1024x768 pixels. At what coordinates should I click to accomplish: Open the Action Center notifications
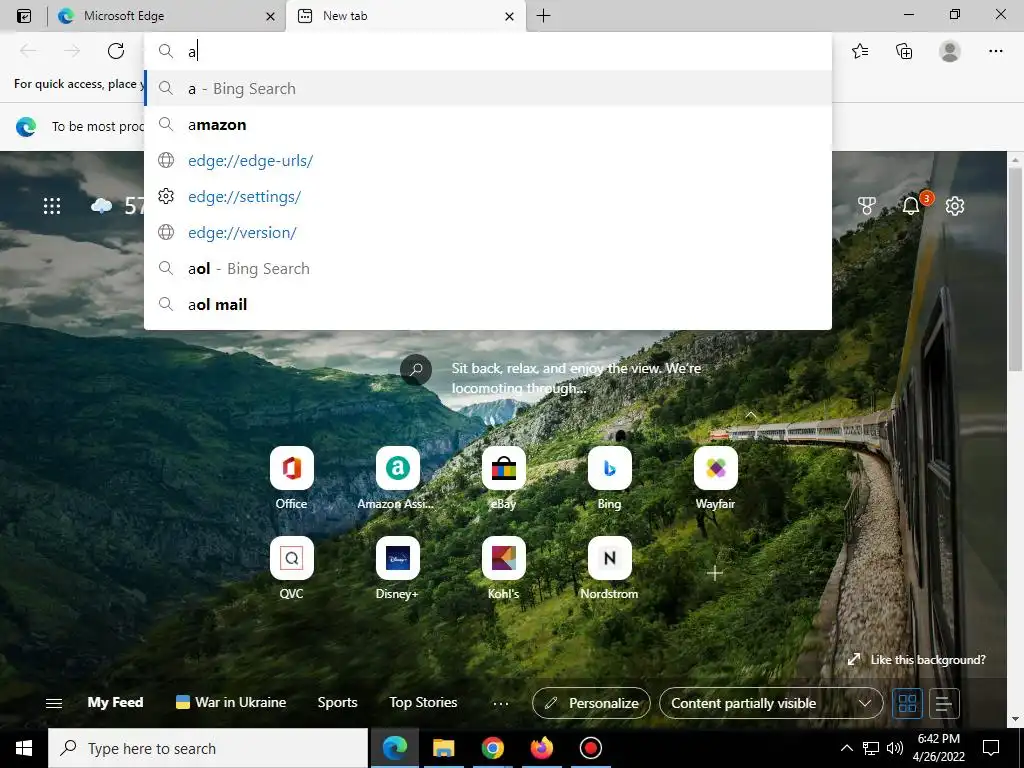tap(991, 748)
